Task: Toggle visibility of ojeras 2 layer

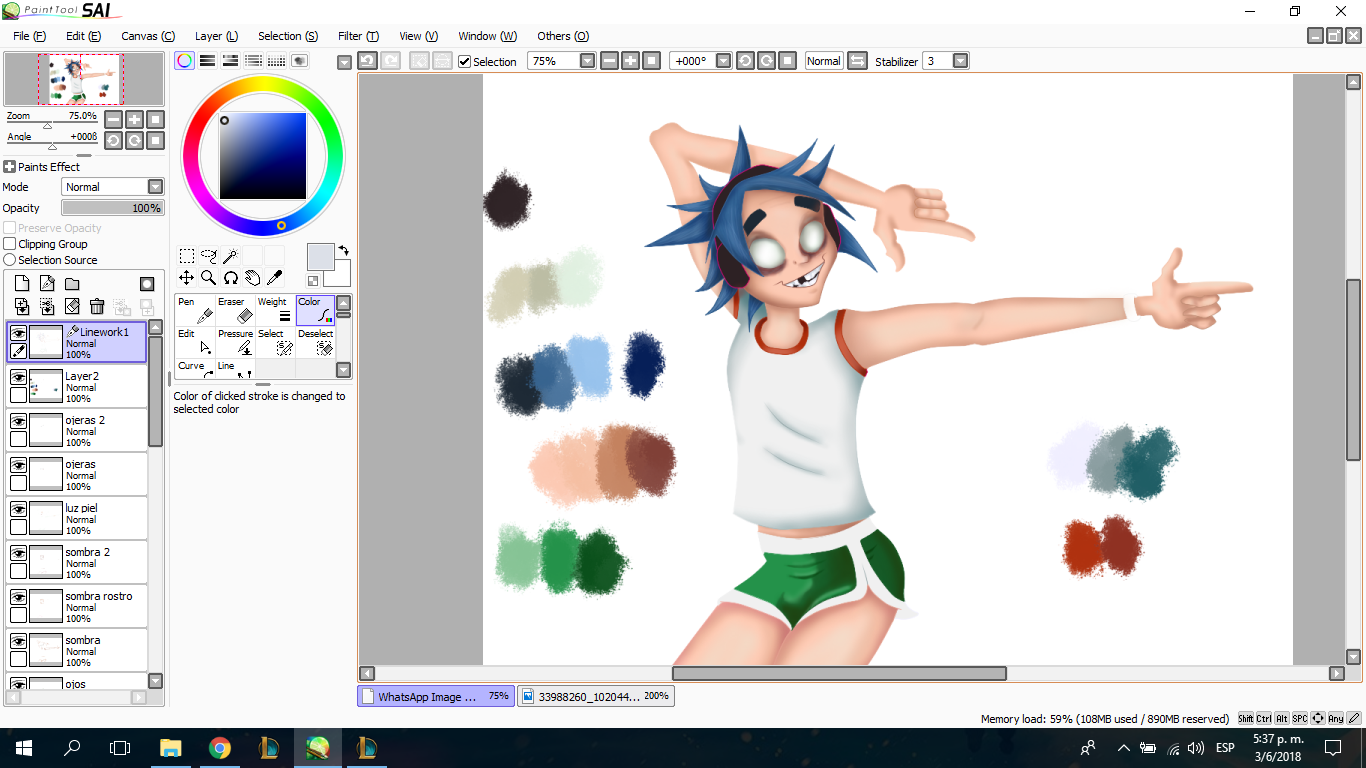Action: coord(18,421)
